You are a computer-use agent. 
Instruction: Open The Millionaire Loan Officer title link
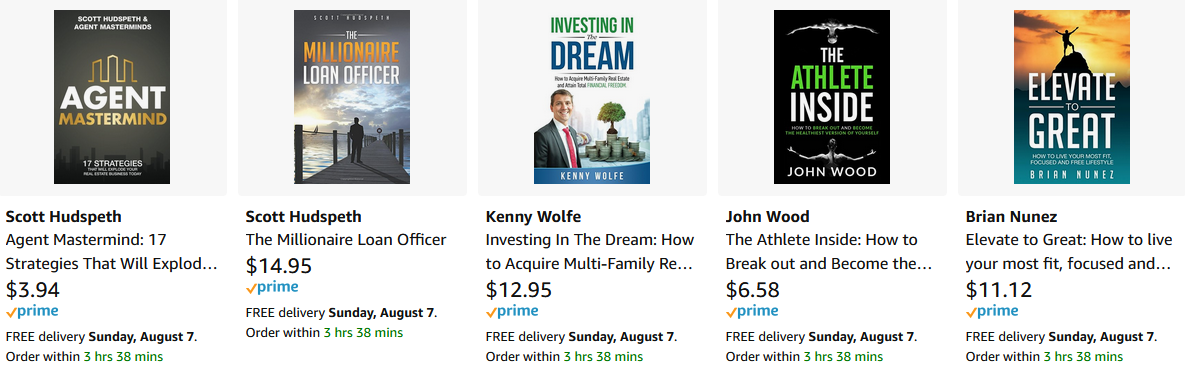click(x=346, y=240)
